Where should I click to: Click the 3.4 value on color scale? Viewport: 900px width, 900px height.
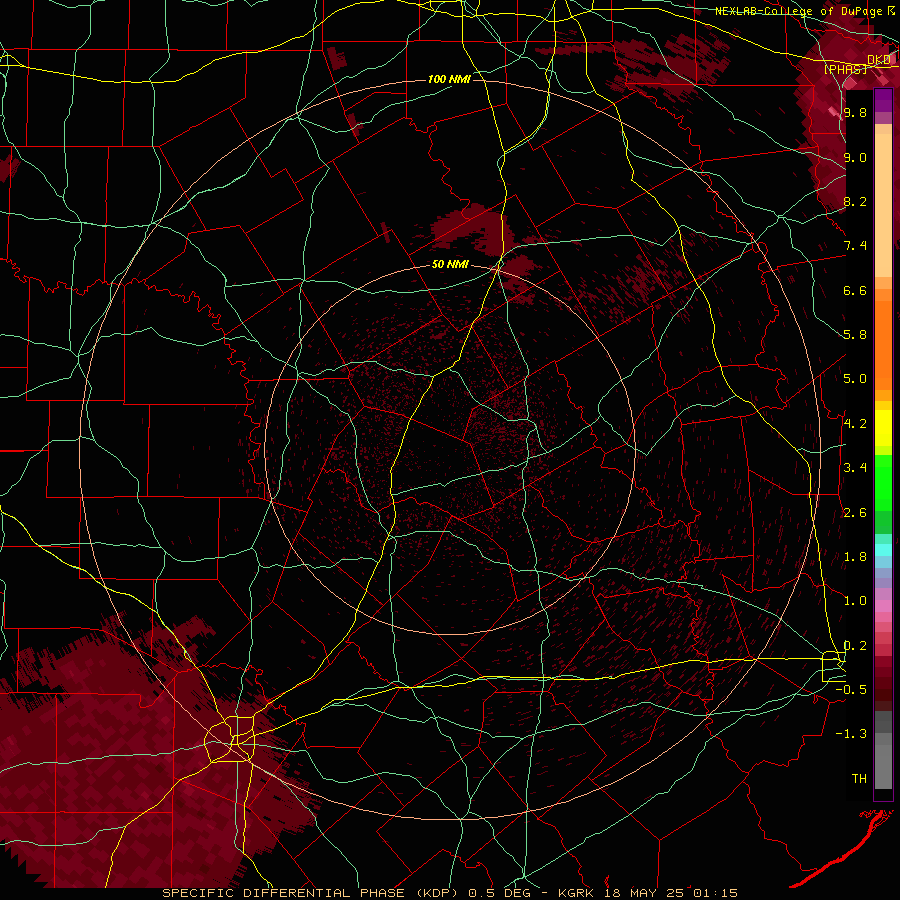tap(855, 468)
